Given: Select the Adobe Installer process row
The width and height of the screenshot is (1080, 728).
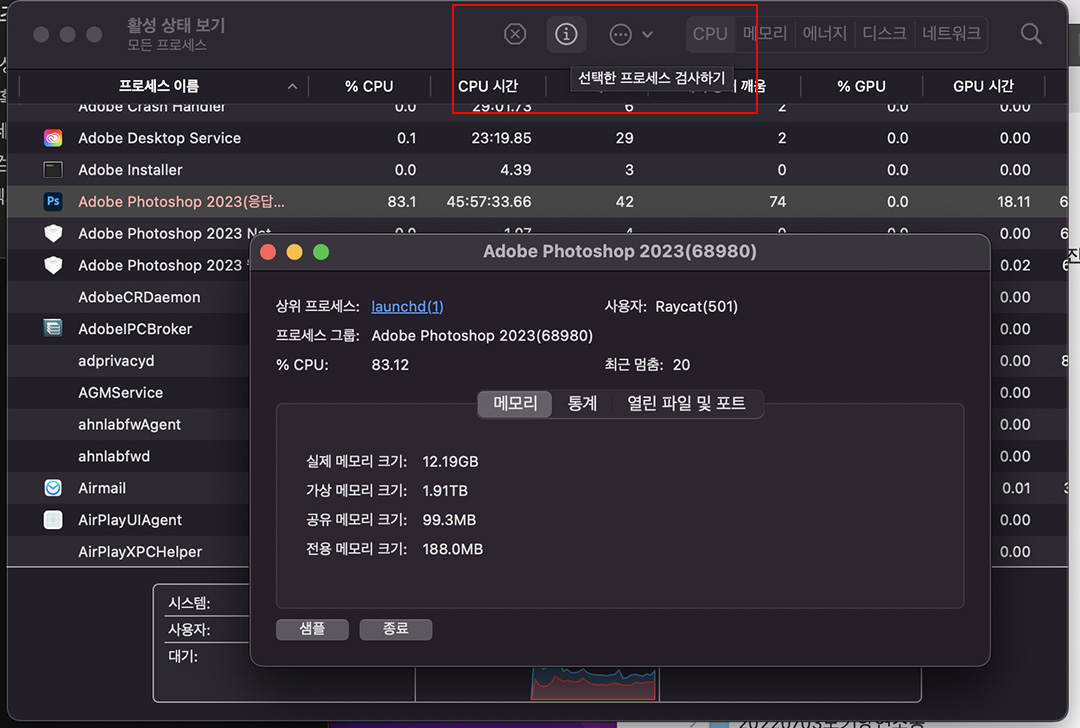Looking at the screenshot, I should 130,169.
